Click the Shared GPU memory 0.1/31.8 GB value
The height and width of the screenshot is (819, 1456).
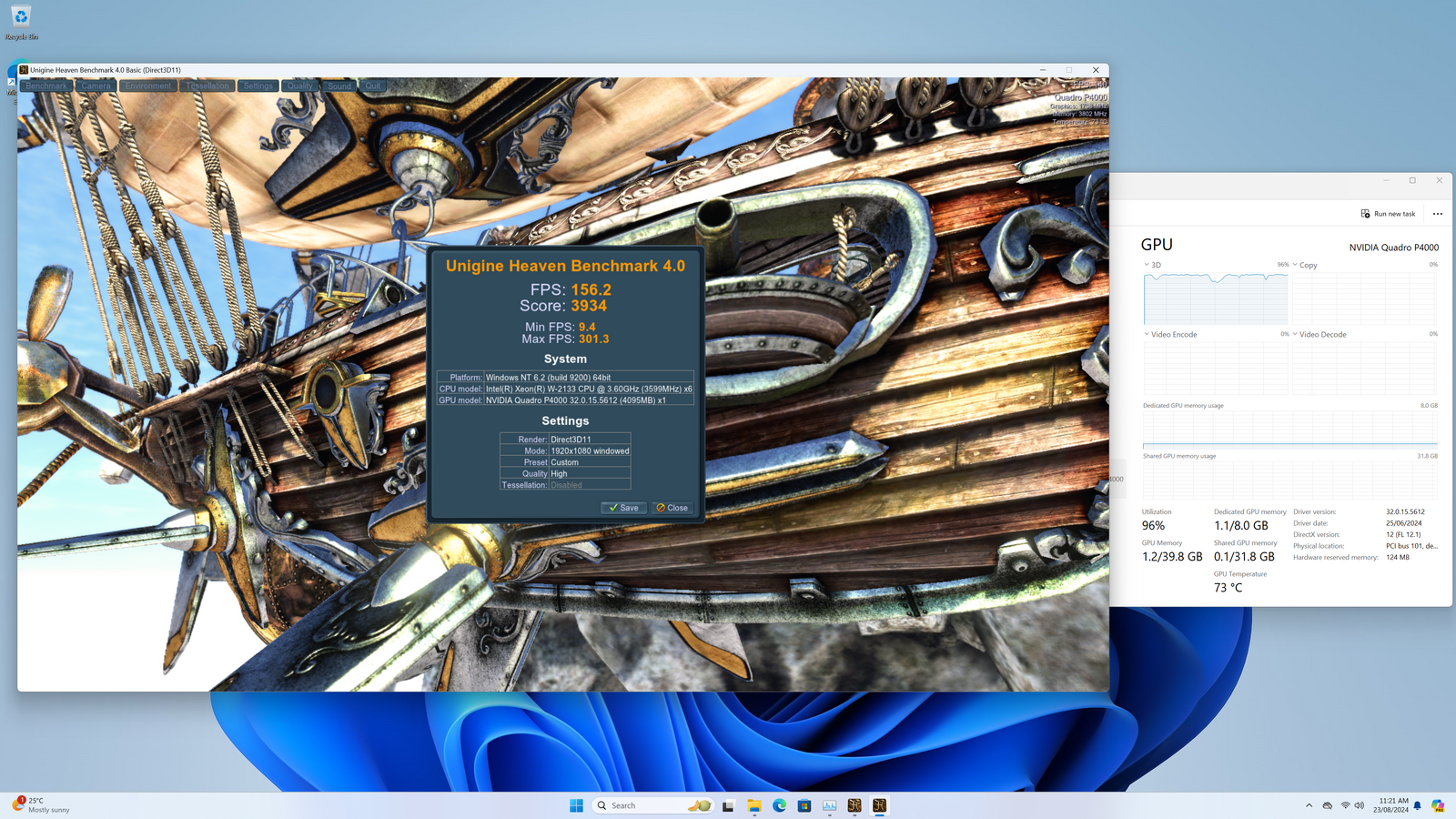click(x=1244, y=557)
